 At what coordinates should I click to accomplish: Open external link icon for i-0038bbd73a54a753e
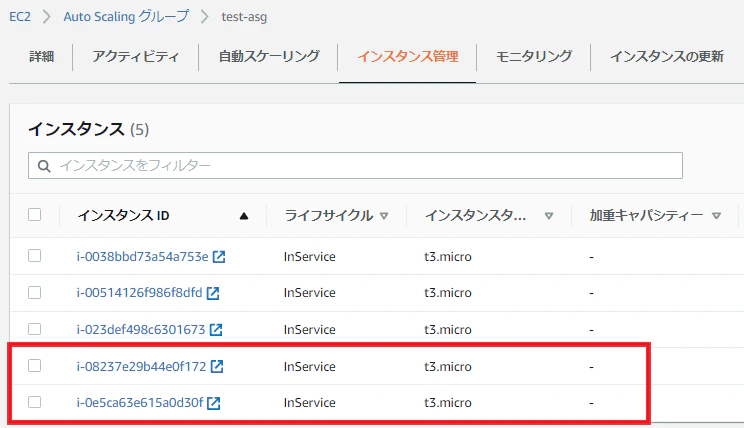tap(219, 257)
